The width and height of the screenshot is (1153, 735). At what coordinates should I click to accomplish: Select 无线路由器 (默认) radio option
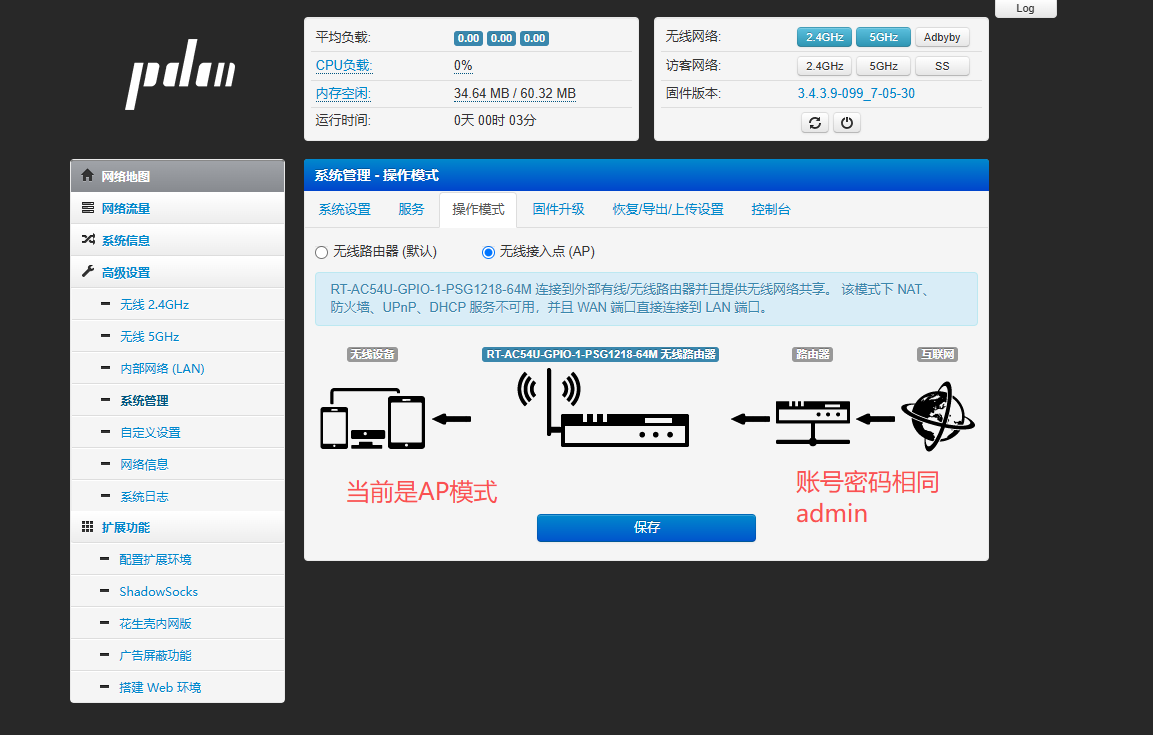(x=322, y=252)
